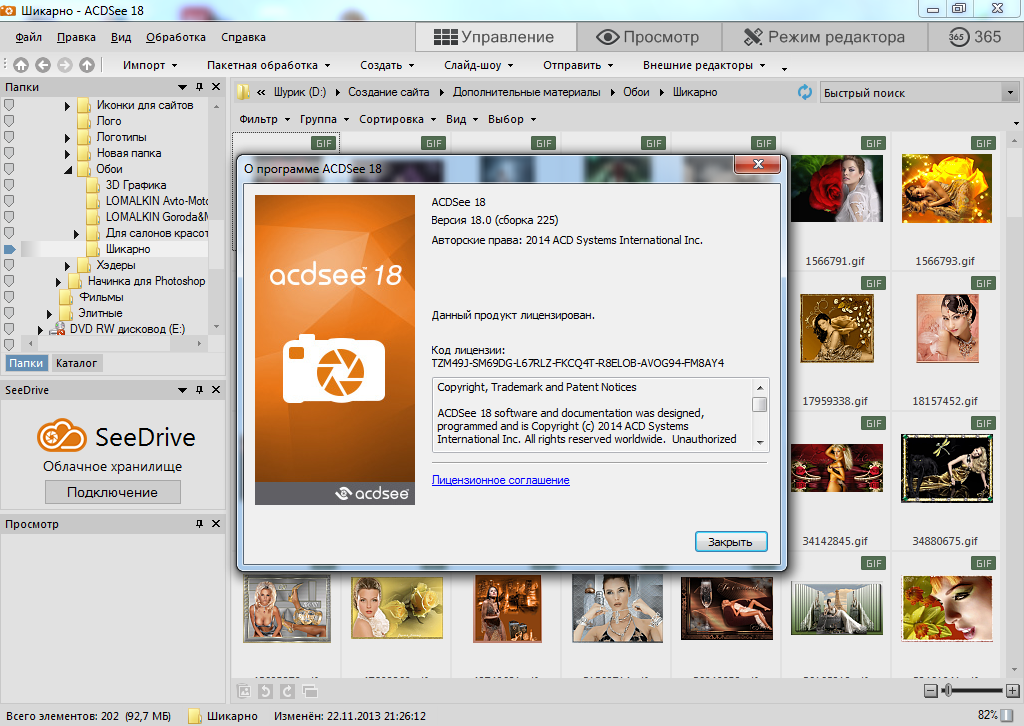Close the SeeDrive panel
This screenshot has height=726, width=1024.
[216, 390]
